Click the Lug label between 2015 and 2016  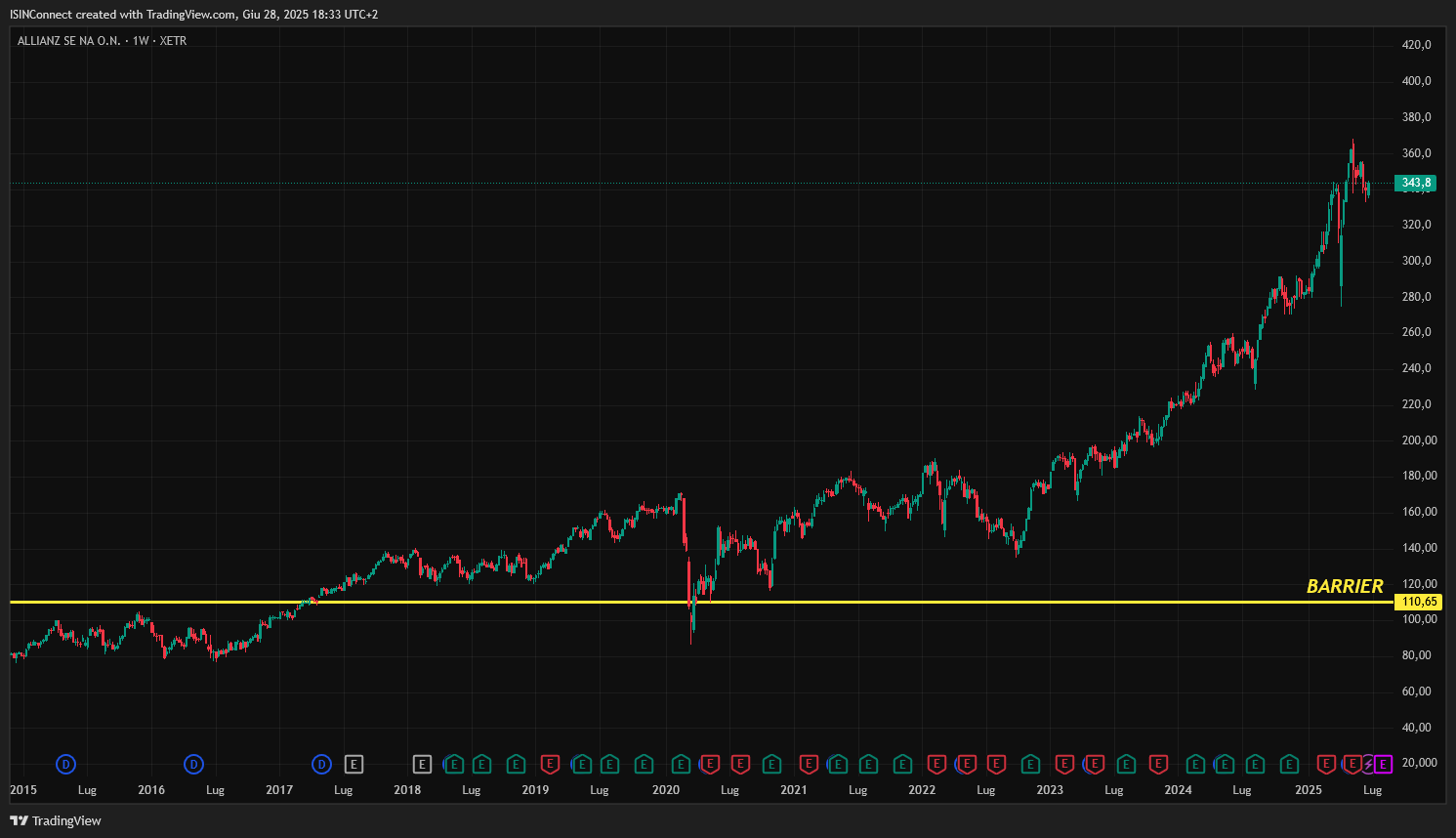pos(87,790)
